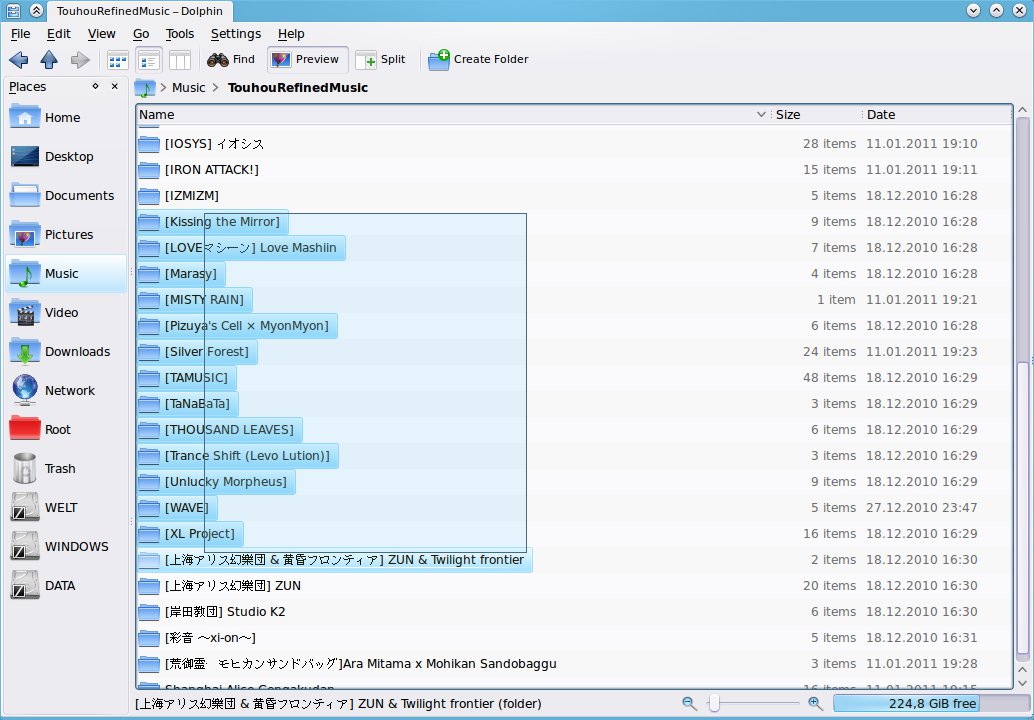The width and height of the screenshot is (1034, 720).
Task: Click the zoom out magnifier icon
Action: pos(689,704)
